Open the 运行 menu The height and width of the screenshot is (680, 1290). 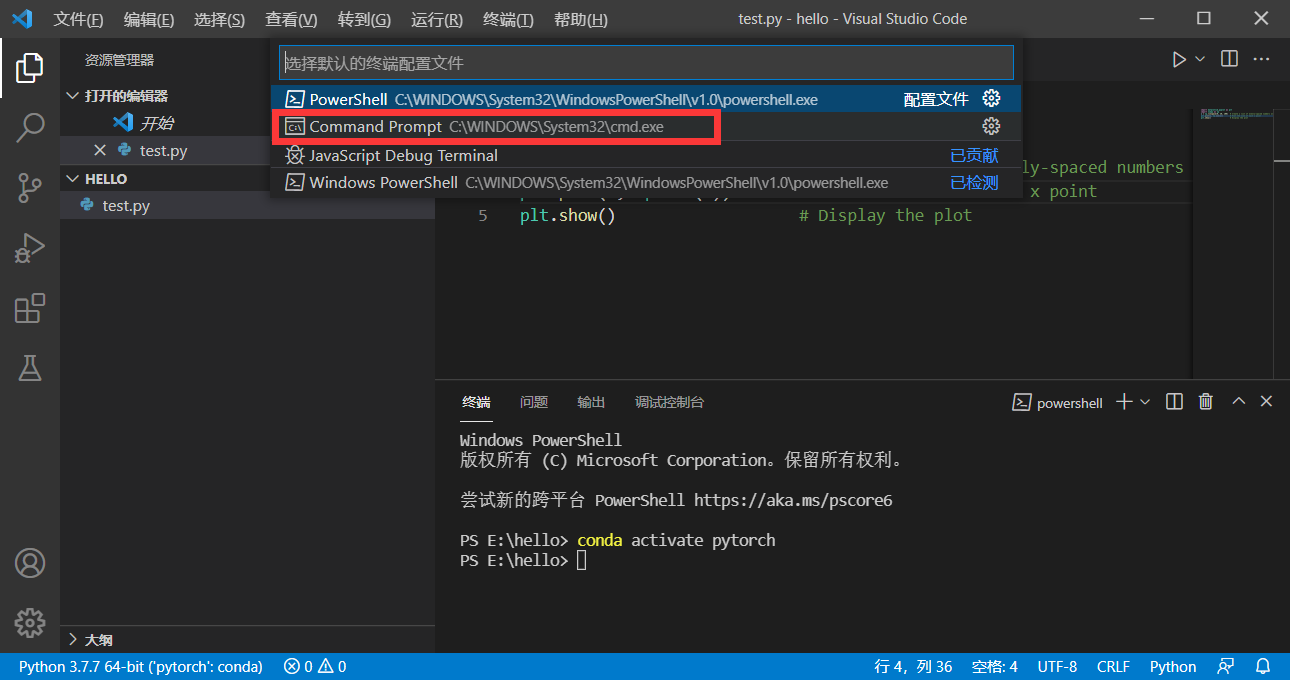[x=436, y=19]
